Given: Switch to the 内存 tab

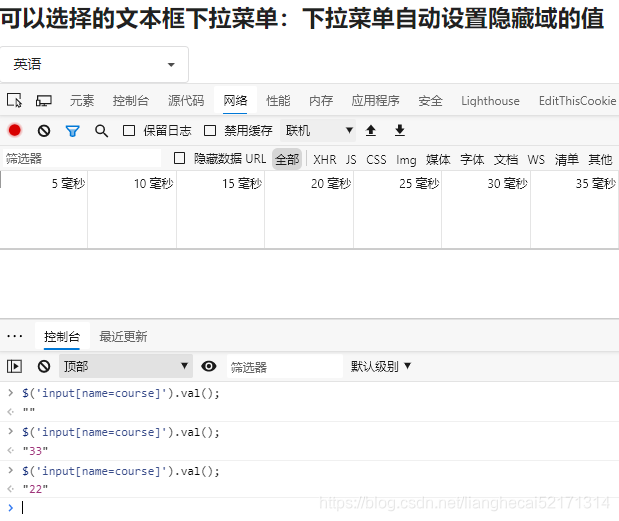Looking at the screenshot, I should pos(321,101).
